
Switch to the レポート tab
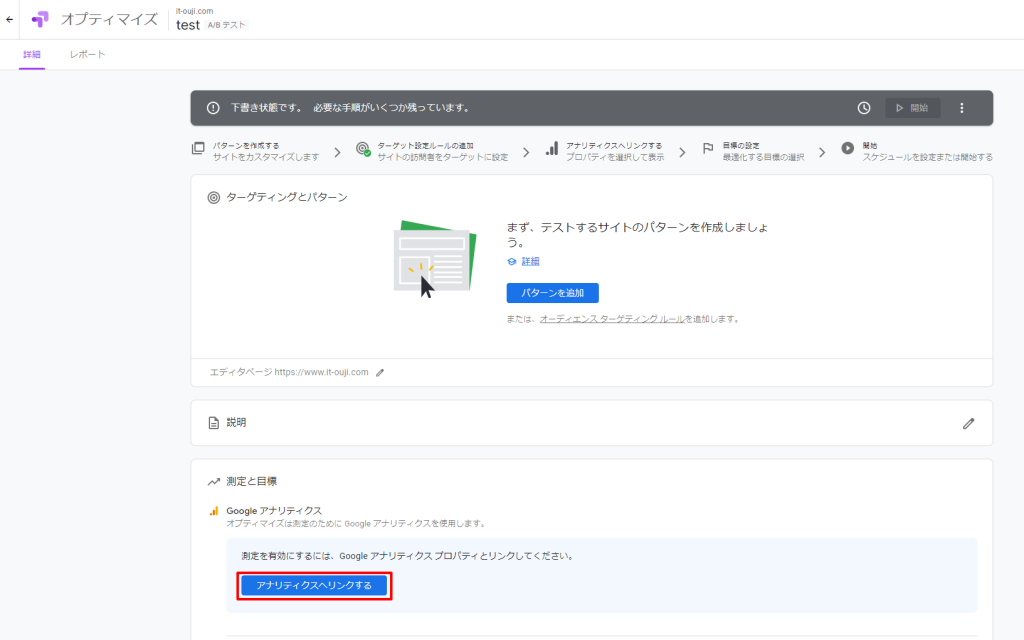click(88, 54)
